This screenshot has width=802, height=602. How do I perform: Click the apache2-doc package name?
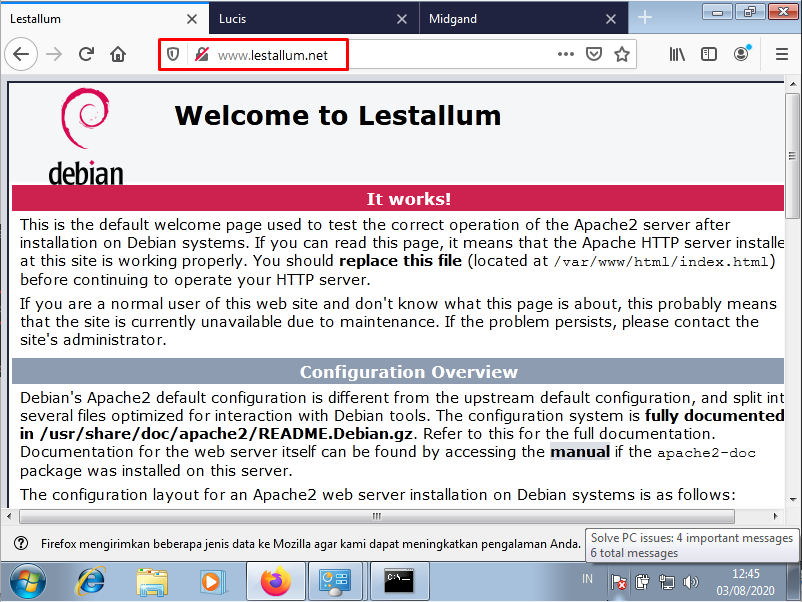tap(706, 453)
